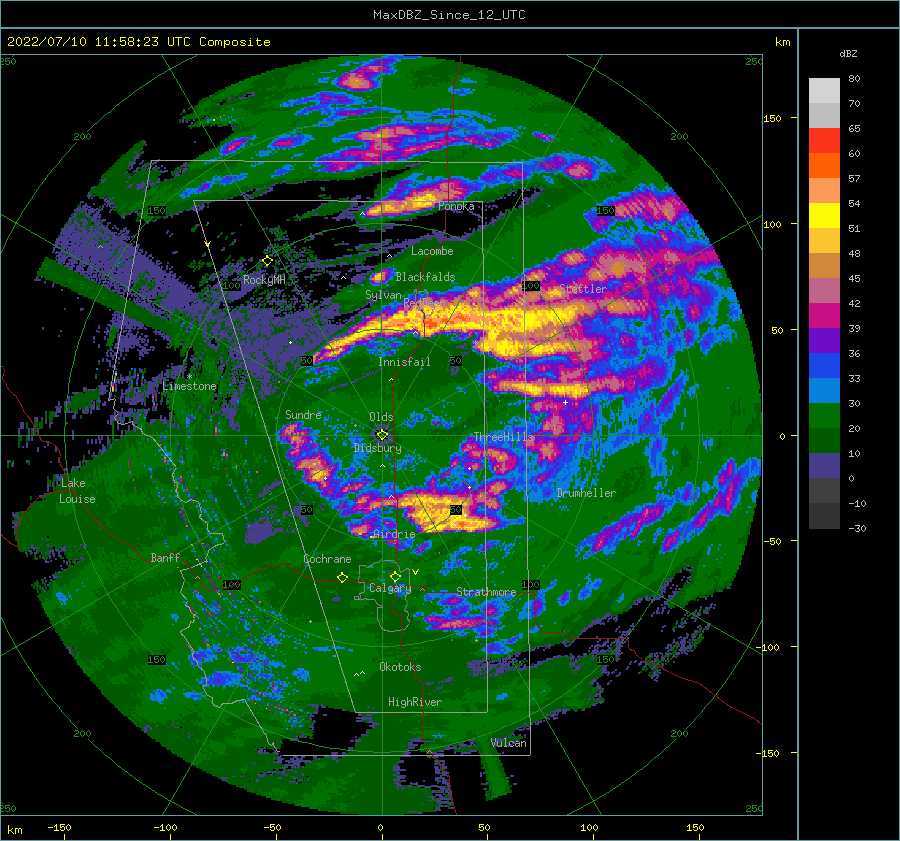Viewport: 900px width, 841px height.
Task: Click the Vulcan town label
Action: [509, 743]
